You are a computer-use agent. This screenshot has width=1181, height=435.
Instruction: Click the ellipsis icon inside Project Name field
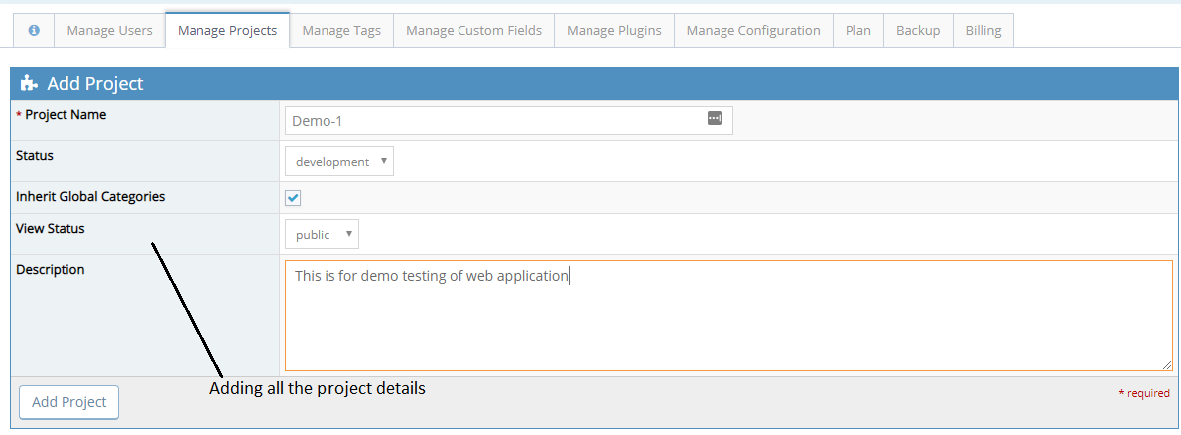tap(714, 118)
